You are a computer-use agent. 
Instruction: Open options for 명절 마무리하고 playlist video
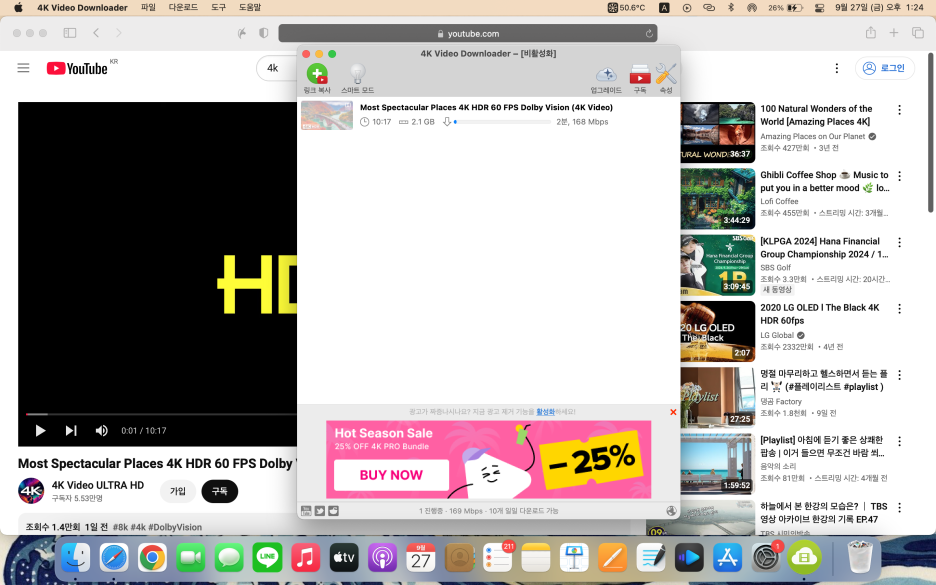[899, 375]
